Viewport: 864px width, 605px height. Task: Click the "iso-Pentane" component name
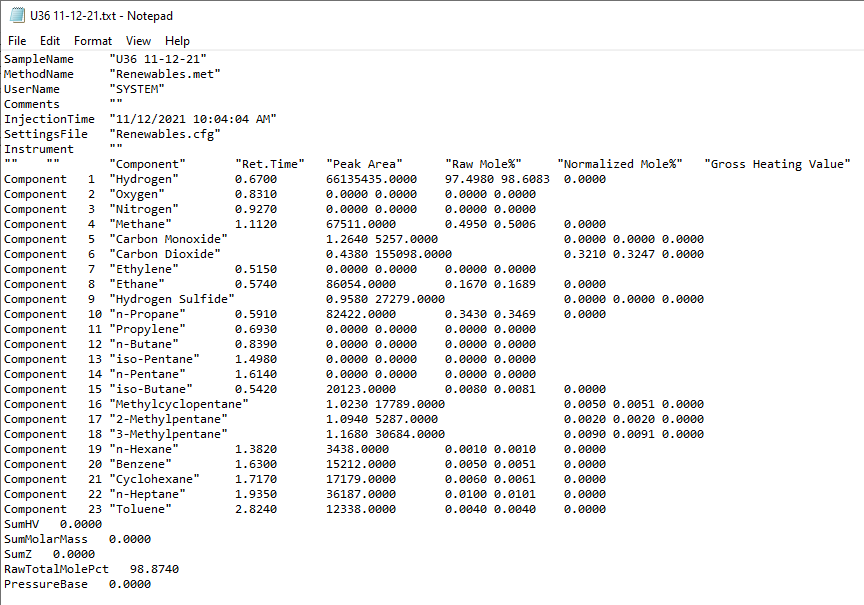click(154, 359)
